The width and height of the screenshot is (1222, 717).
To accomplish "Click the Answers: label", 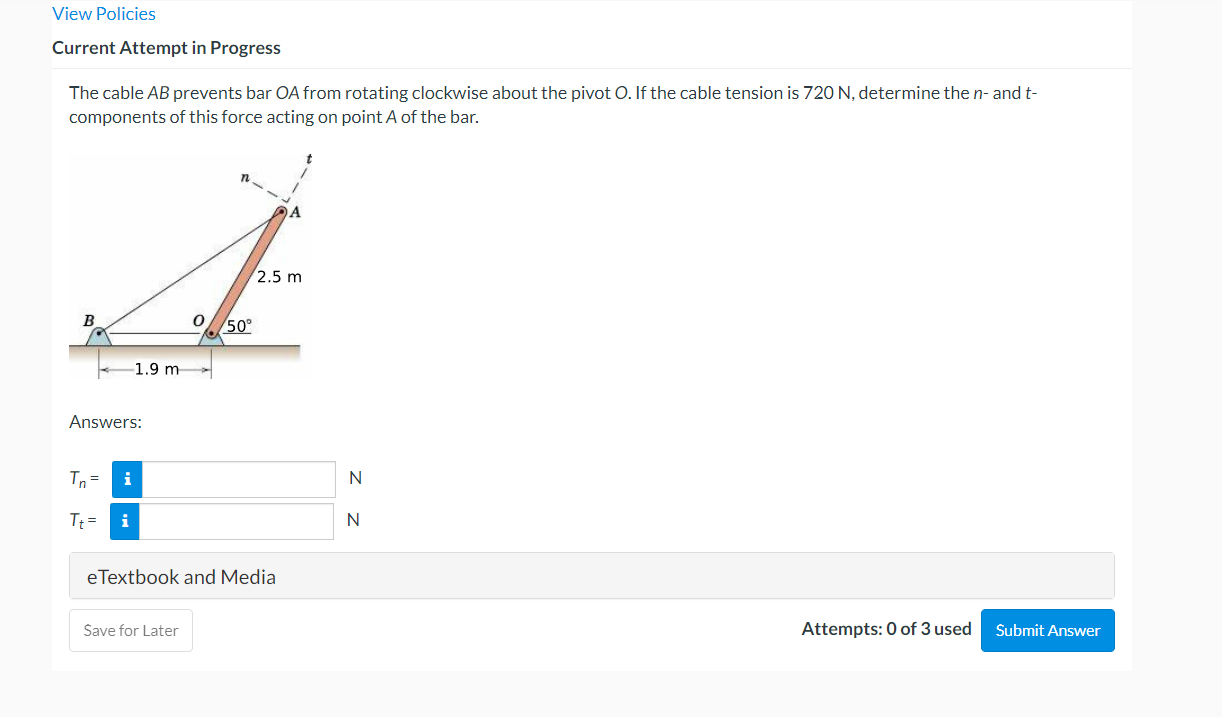I will point(105,422).
